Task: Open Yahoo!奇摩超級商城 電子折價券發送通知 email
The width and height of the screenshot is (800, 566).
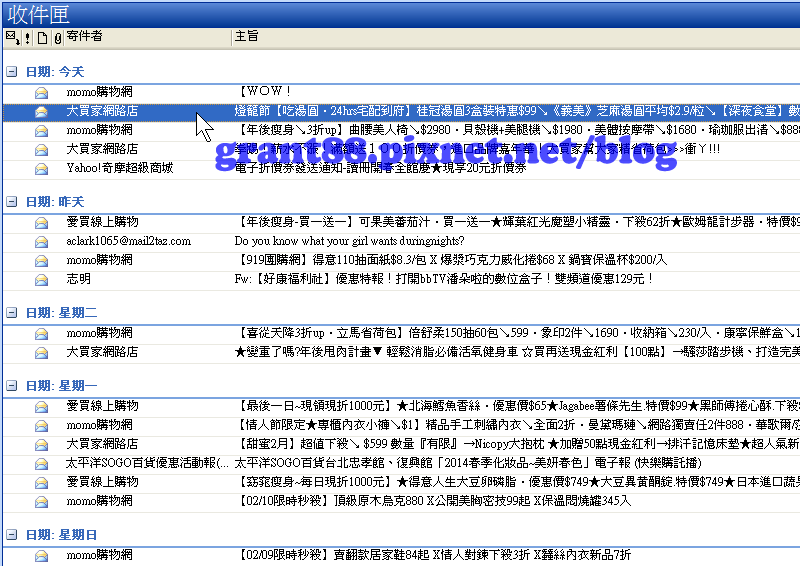Action: [x=401, y=168]
